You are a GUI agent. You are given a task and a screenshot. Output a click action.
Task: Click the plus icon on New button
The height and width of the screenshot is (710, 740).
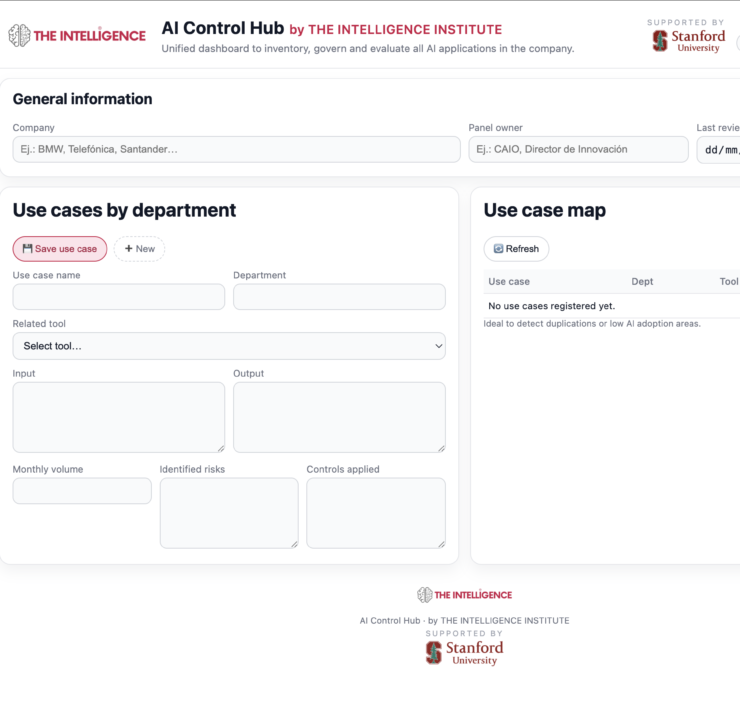(128, 249)
